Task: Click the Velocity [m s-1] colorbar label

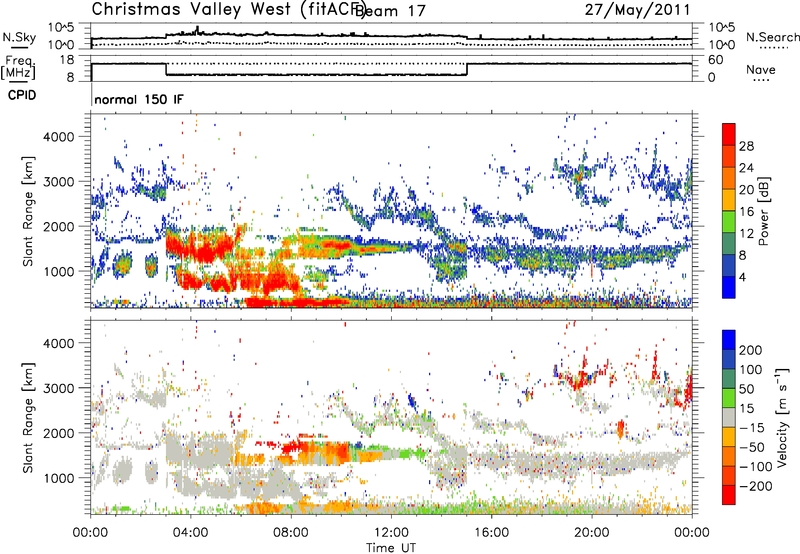Action: [782, 417]
